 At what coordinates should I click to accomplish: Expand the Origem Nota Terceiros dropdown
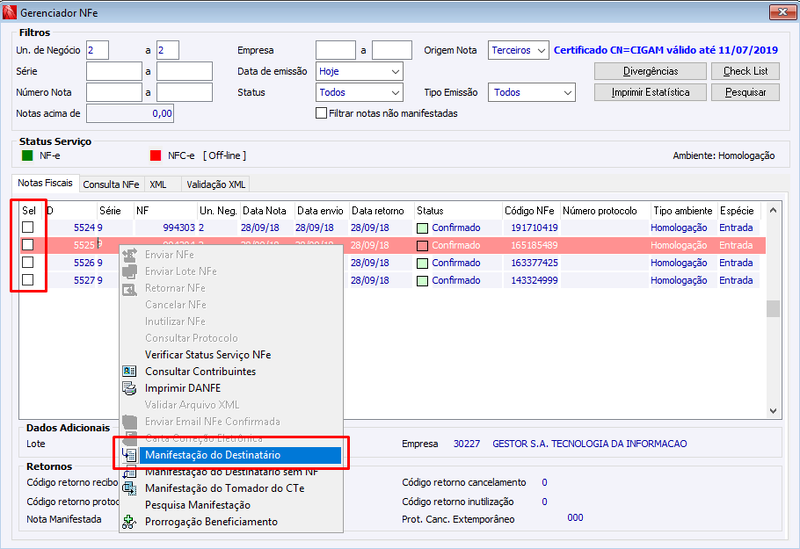tap(518, 51)
